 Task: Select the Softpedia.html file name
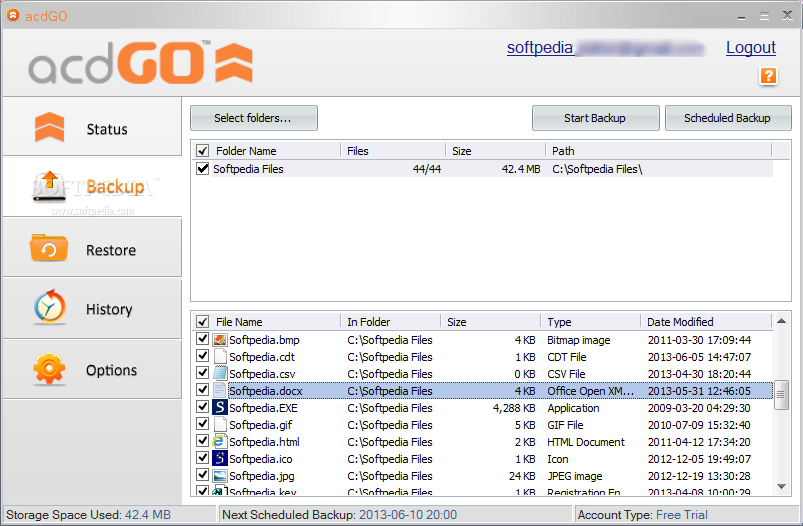[264, 442]
